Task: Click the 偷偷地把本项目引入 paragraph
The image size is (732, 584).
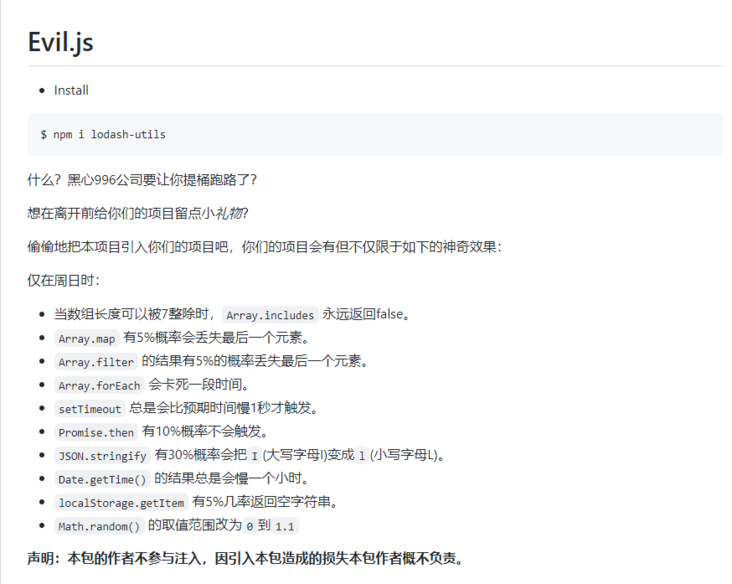Action: [264, 246]
